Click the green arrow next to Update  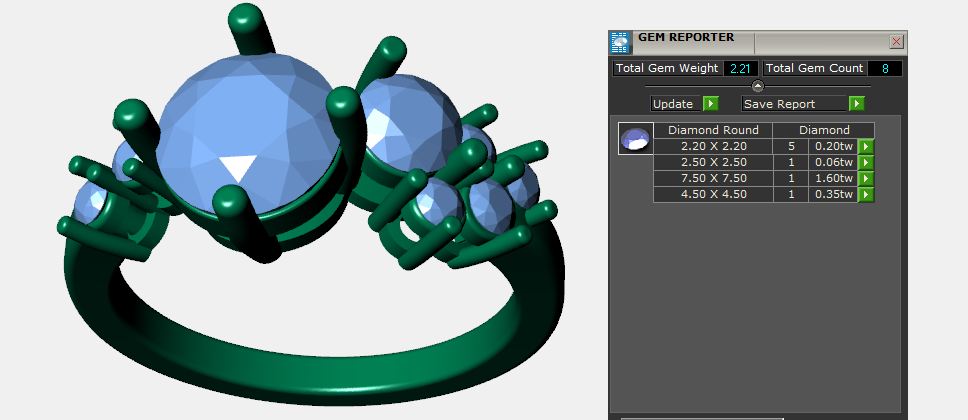pyautogui.click(x=711, y=104)
